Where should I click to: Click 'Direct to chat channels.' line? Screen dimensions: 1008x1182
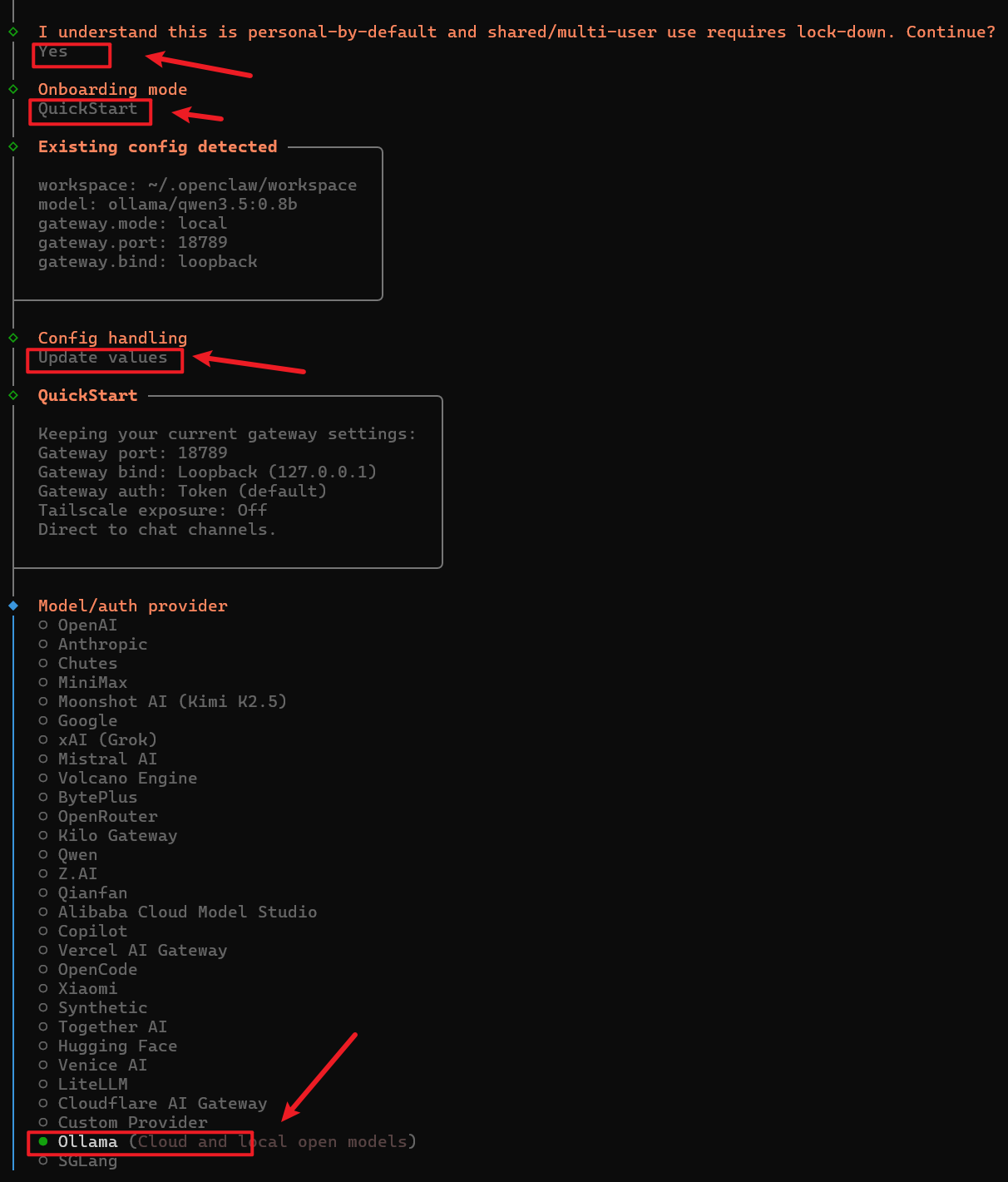(157, 529)
